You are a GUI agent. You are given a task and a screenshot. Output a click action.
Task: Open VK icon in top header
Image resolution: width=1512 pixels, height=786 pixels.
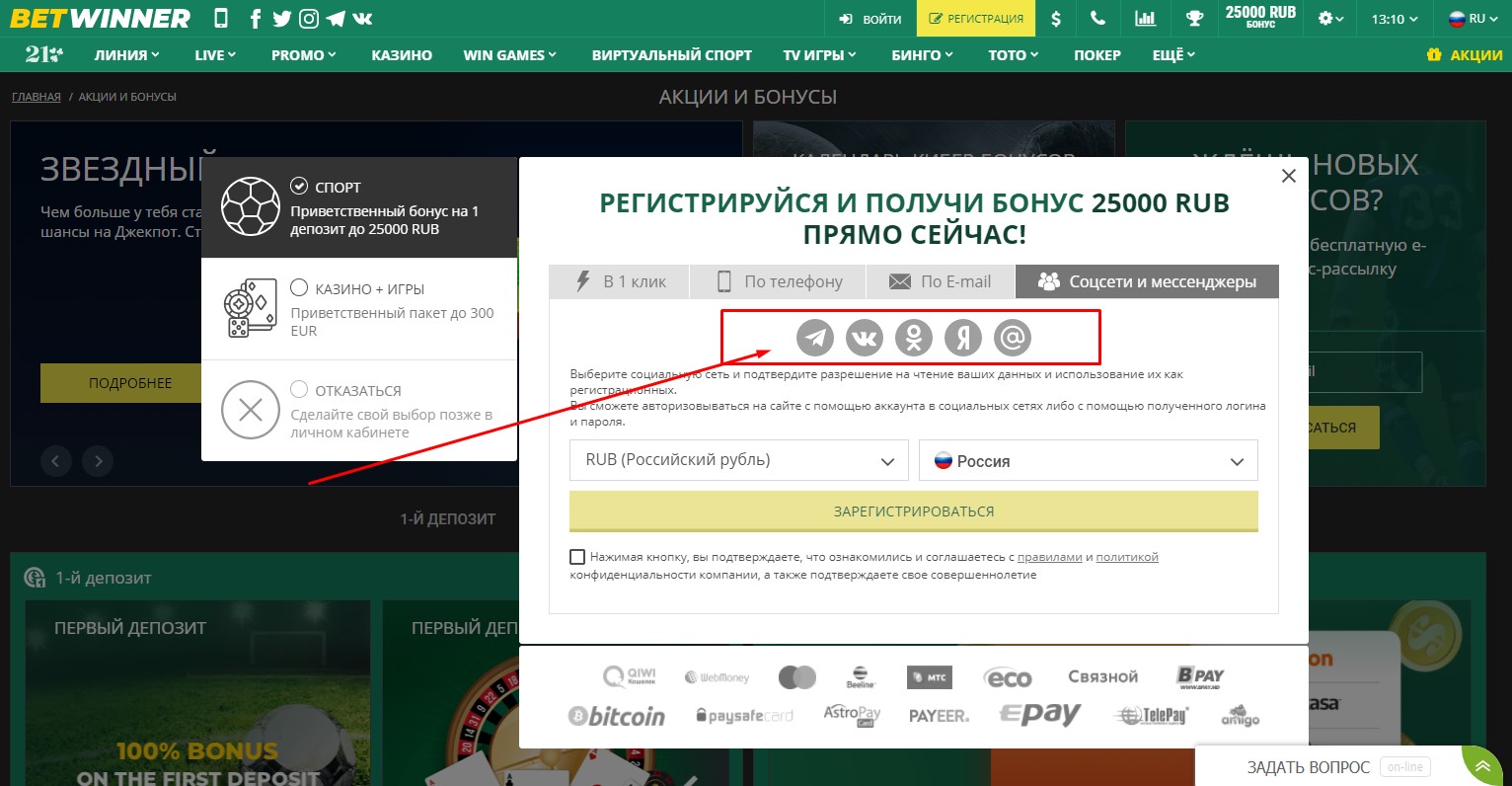click(x=362, y=18)
